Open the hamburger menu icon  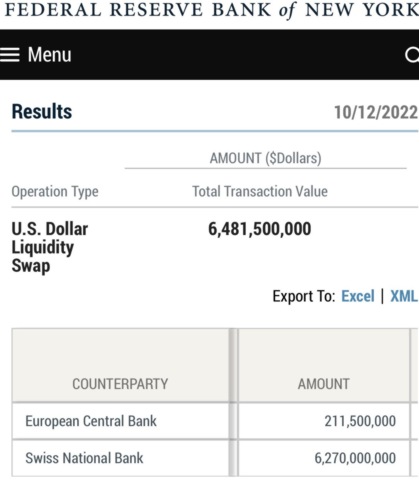[x=10, y=55]
